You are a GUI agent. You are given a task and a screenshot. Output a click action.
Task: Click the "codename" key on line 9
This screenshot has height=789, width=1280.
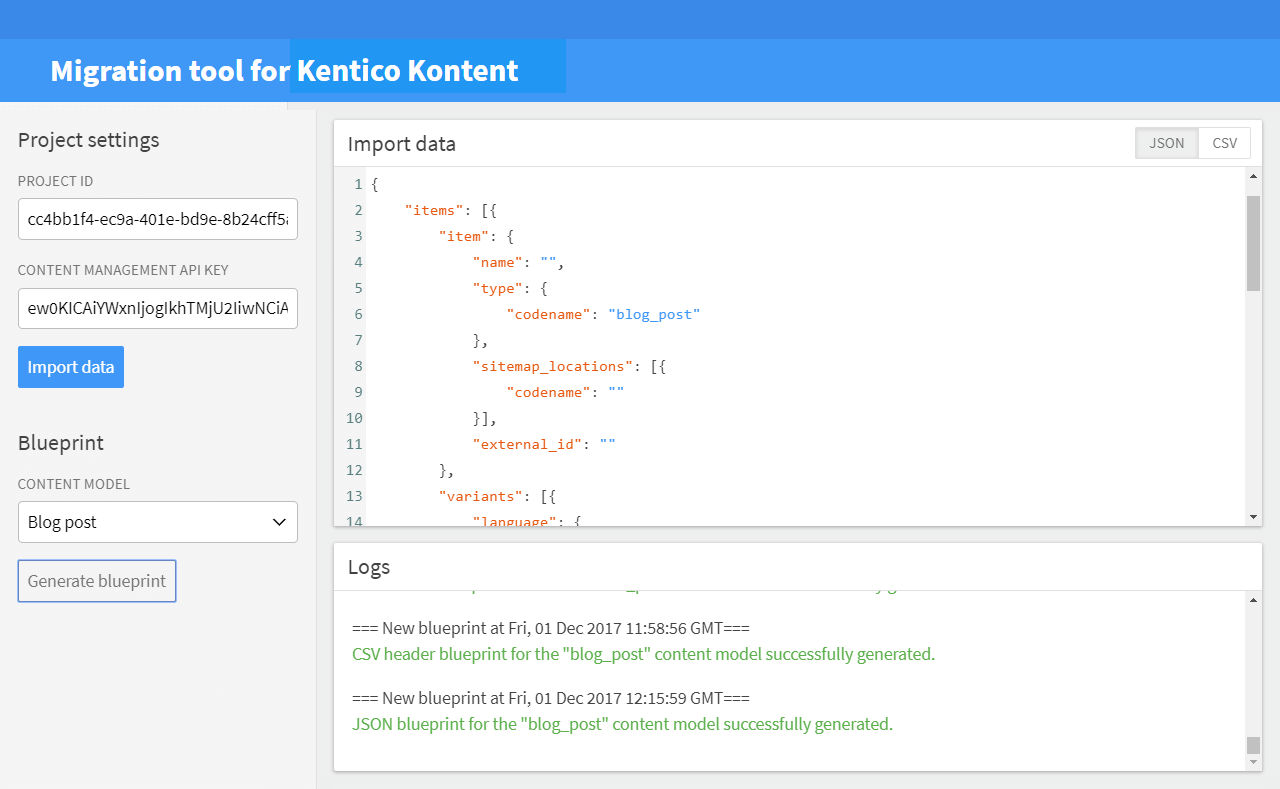tap(549, 392)
